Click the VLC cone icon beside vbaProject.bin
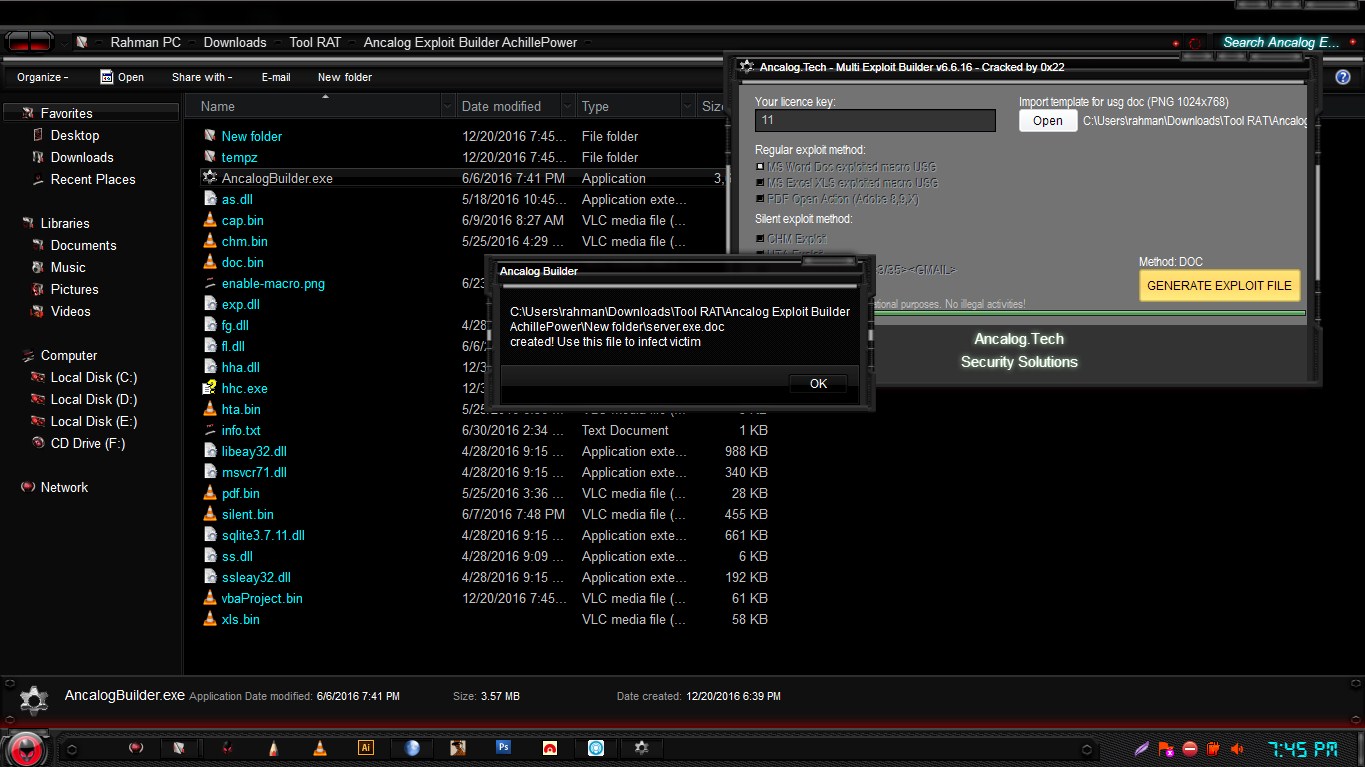Viewport: 1365px width, 767px height. click(x=210, y=598)
